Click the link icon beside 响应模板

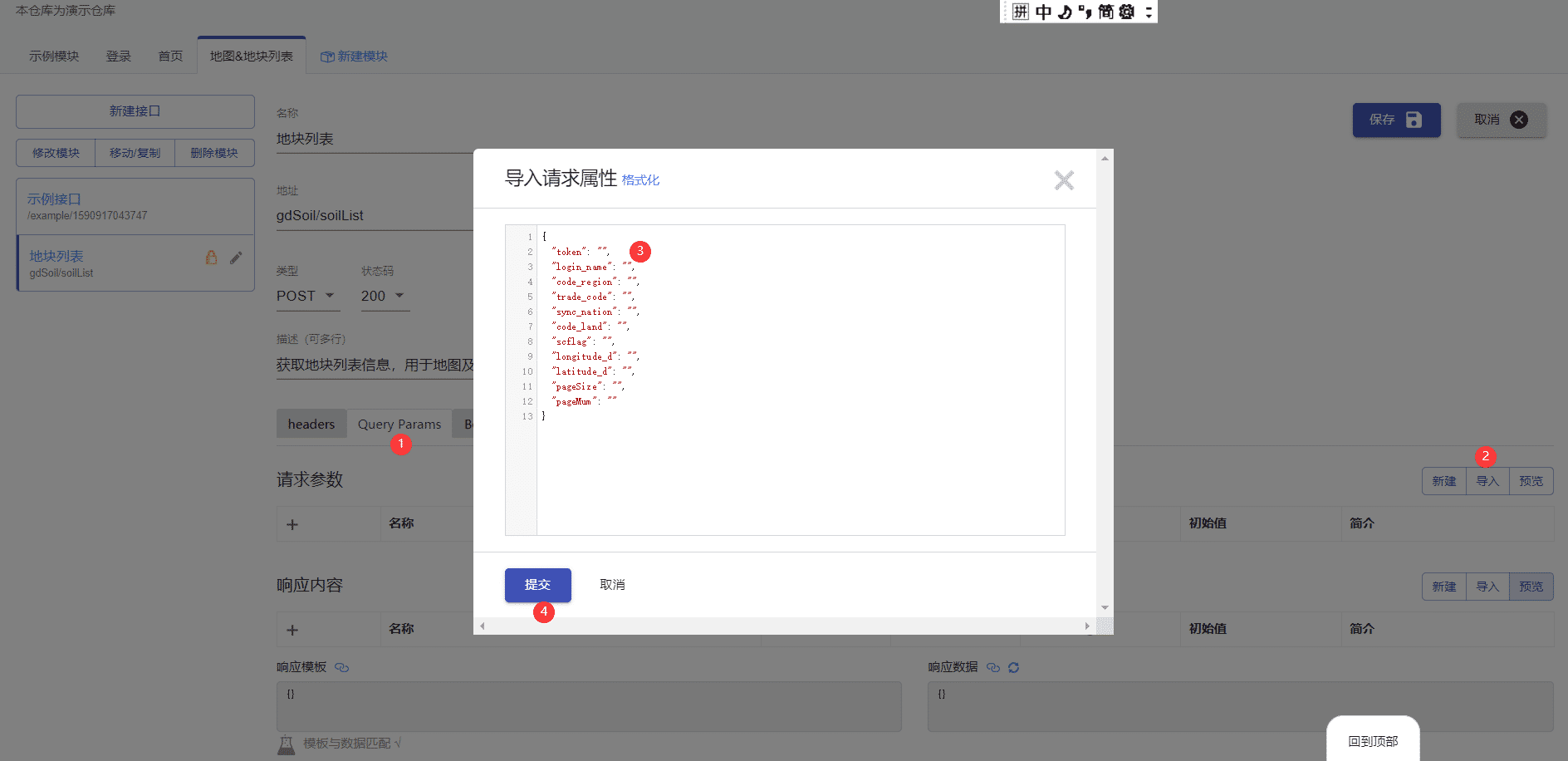point(341,667)
